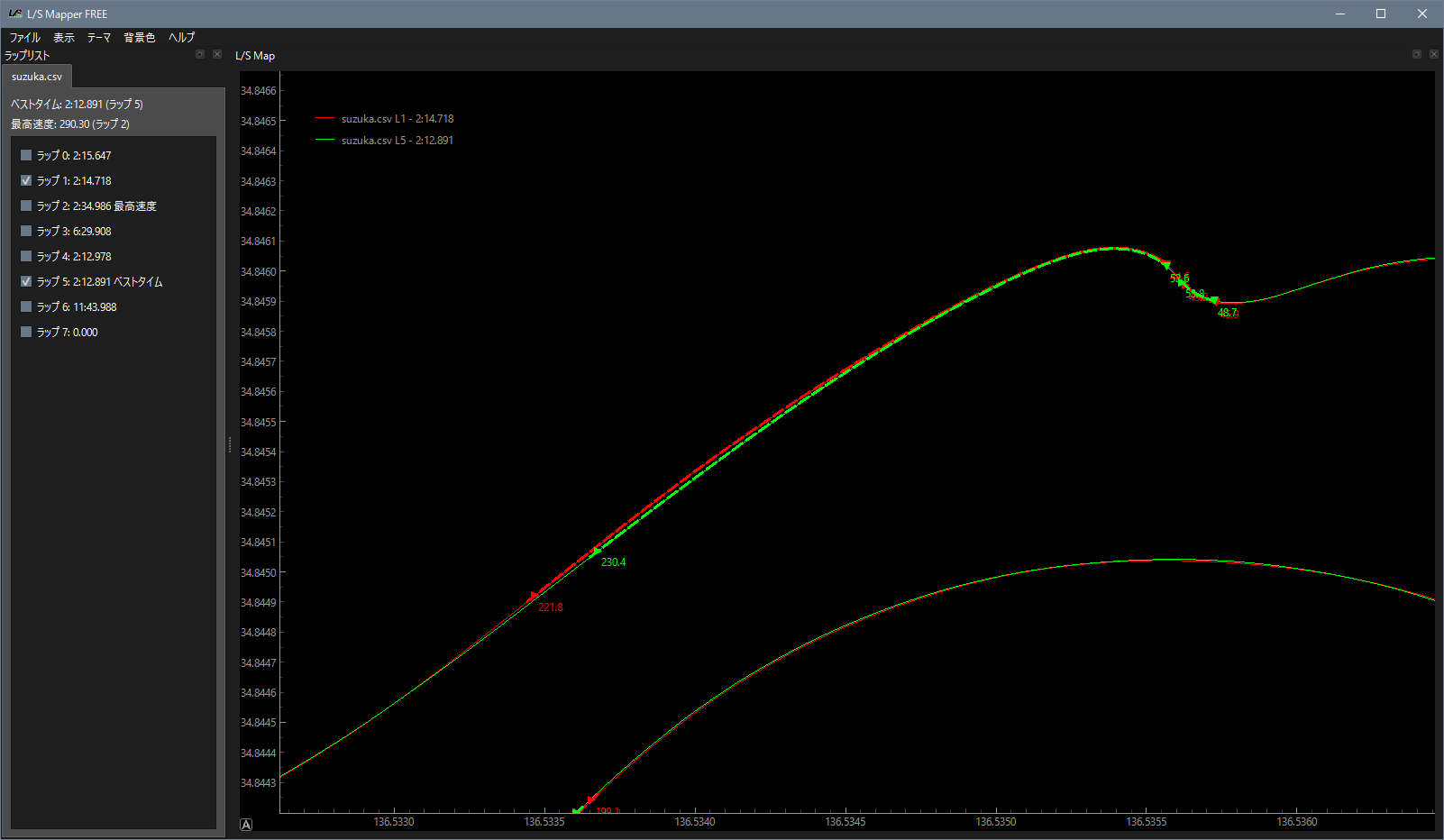The image size is (1444, 840).
Task: Select the suzuka.csv tab
Action: 37,77
